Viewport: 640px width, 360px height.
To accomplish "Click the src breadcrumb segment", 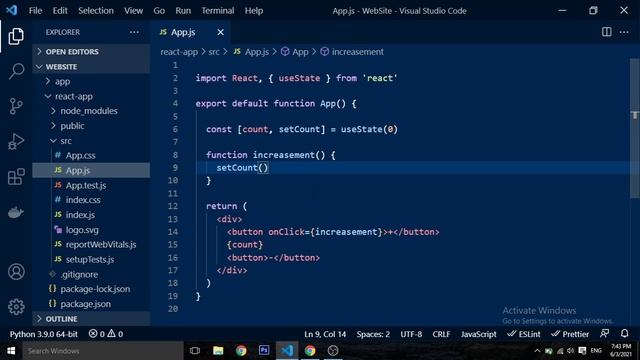I will (x=214, y=52).
